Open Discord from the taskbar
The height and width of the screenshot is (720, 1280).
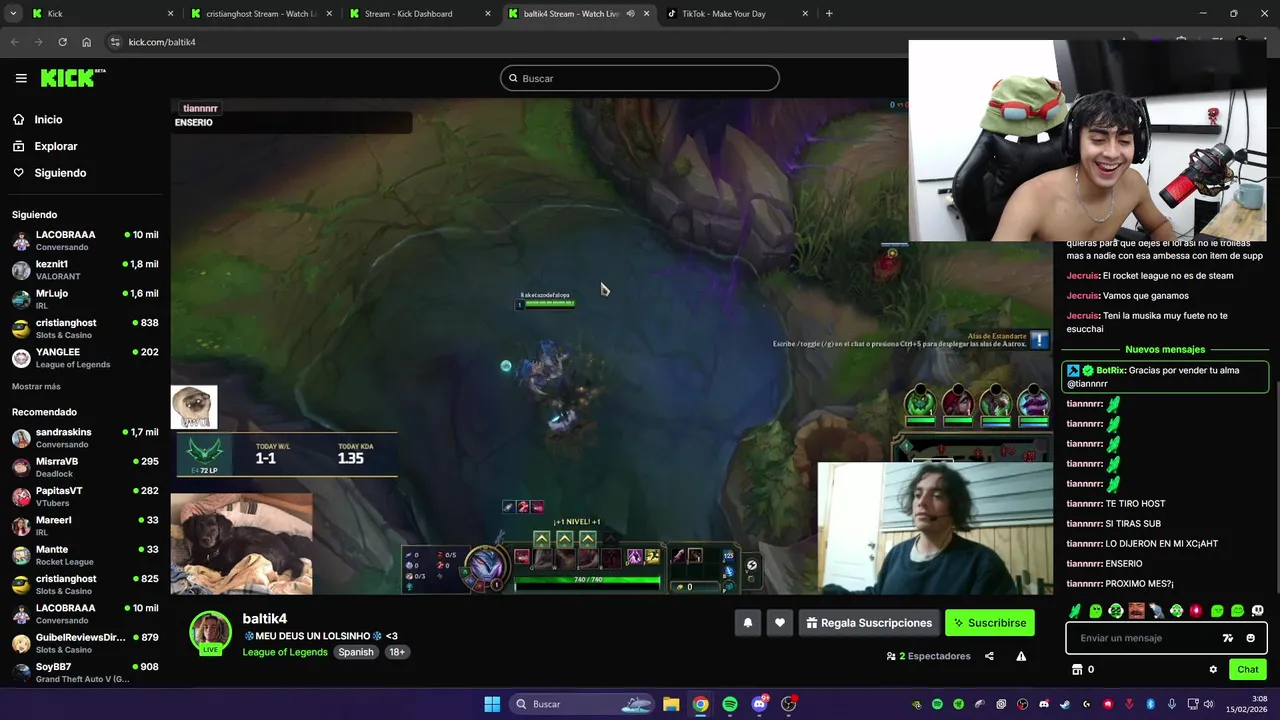pos(759,704)
